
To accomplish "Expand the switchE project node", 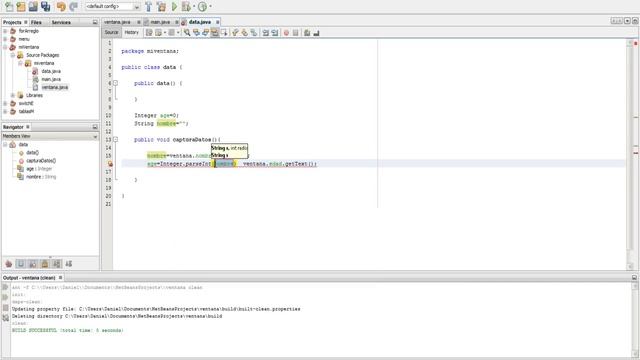I will coord(5,103).
